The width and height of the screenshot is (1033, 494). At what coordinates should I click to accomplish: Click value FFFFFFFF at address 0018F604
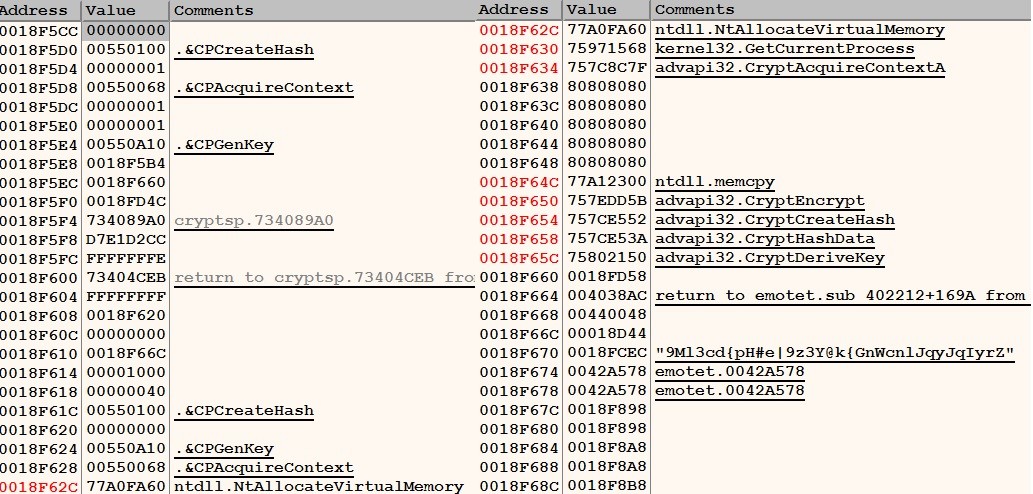126,296
